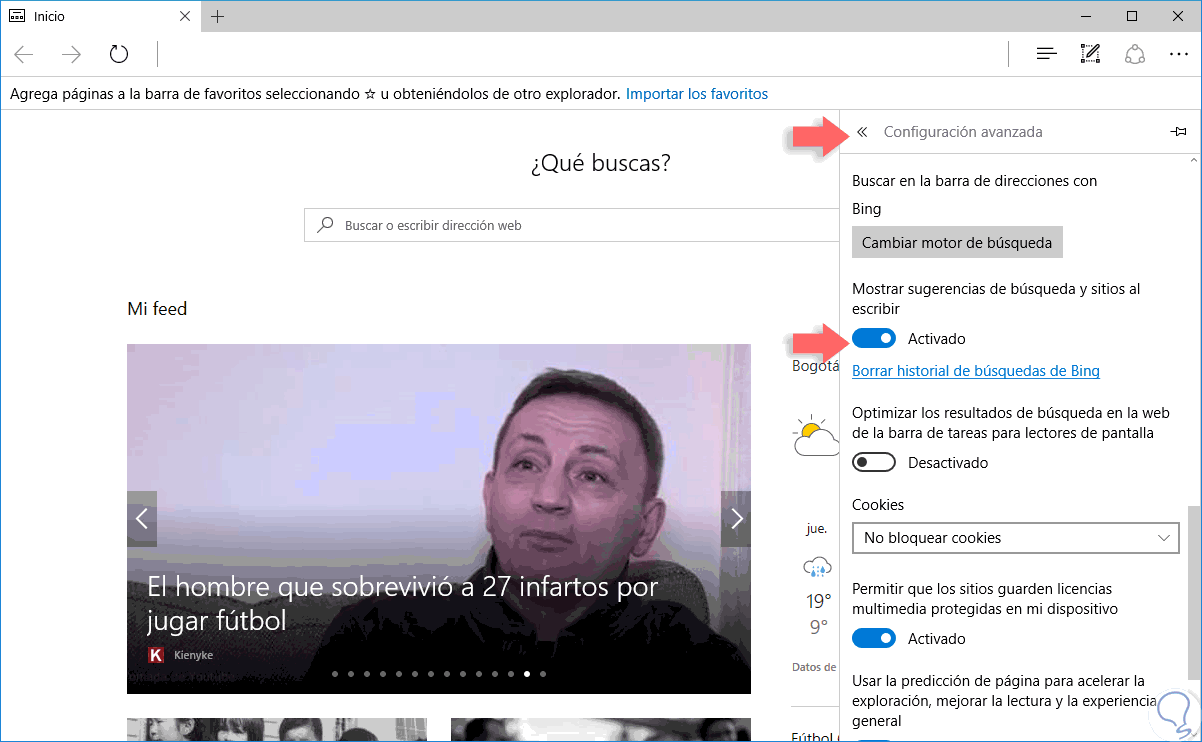The height and width of the screenshot is (742, 1202).
Task: Go back with the left arrow button
Action: 24,54
